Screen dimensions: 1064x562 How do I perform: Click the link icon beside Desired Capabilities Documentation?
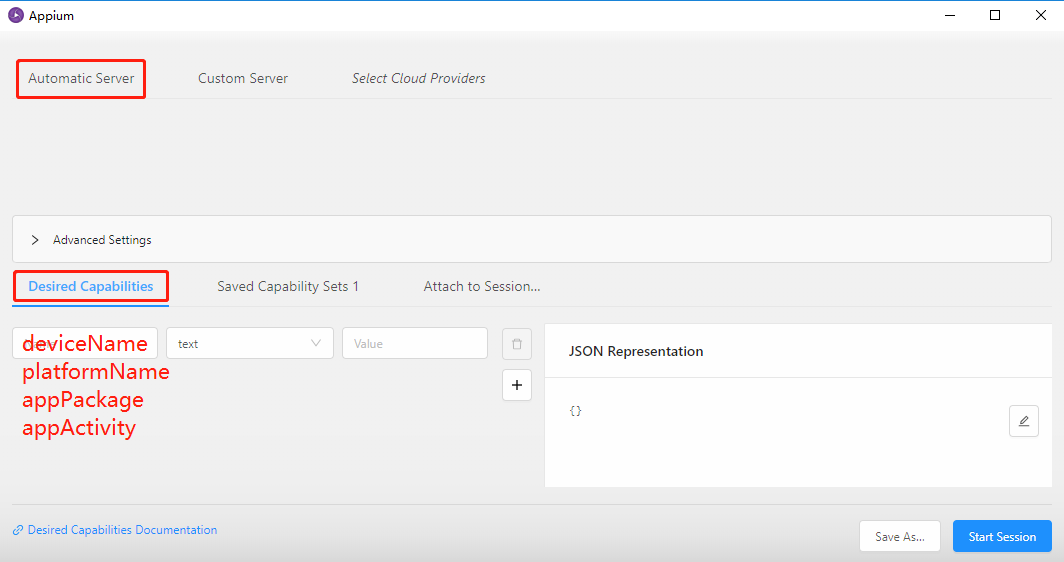pyautogui.click(x=18, y=531)
